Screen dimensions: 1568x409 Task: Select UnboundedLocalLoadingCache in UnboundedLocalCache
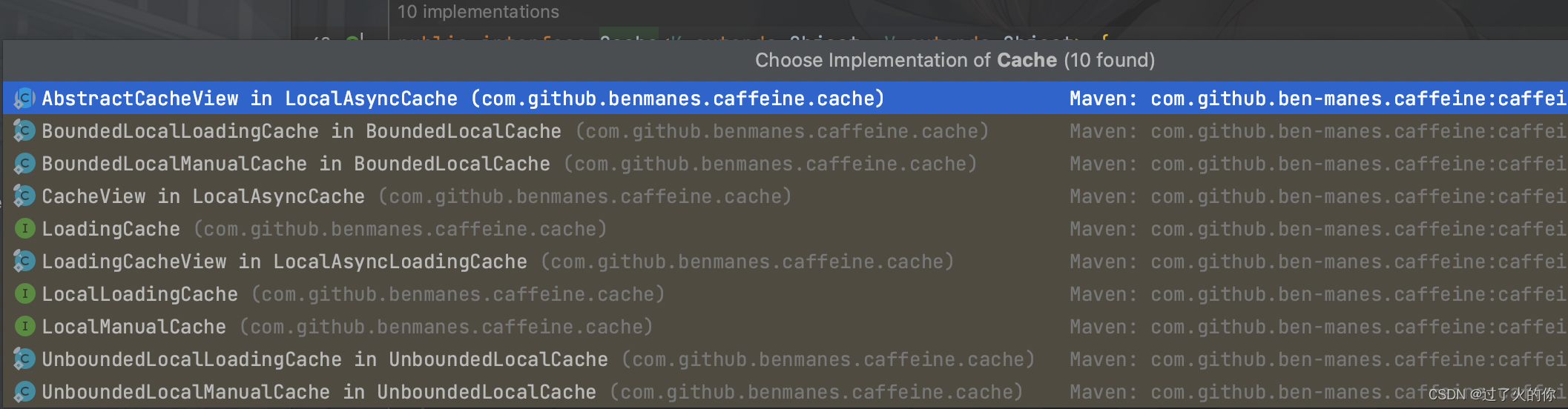[785, 359]
